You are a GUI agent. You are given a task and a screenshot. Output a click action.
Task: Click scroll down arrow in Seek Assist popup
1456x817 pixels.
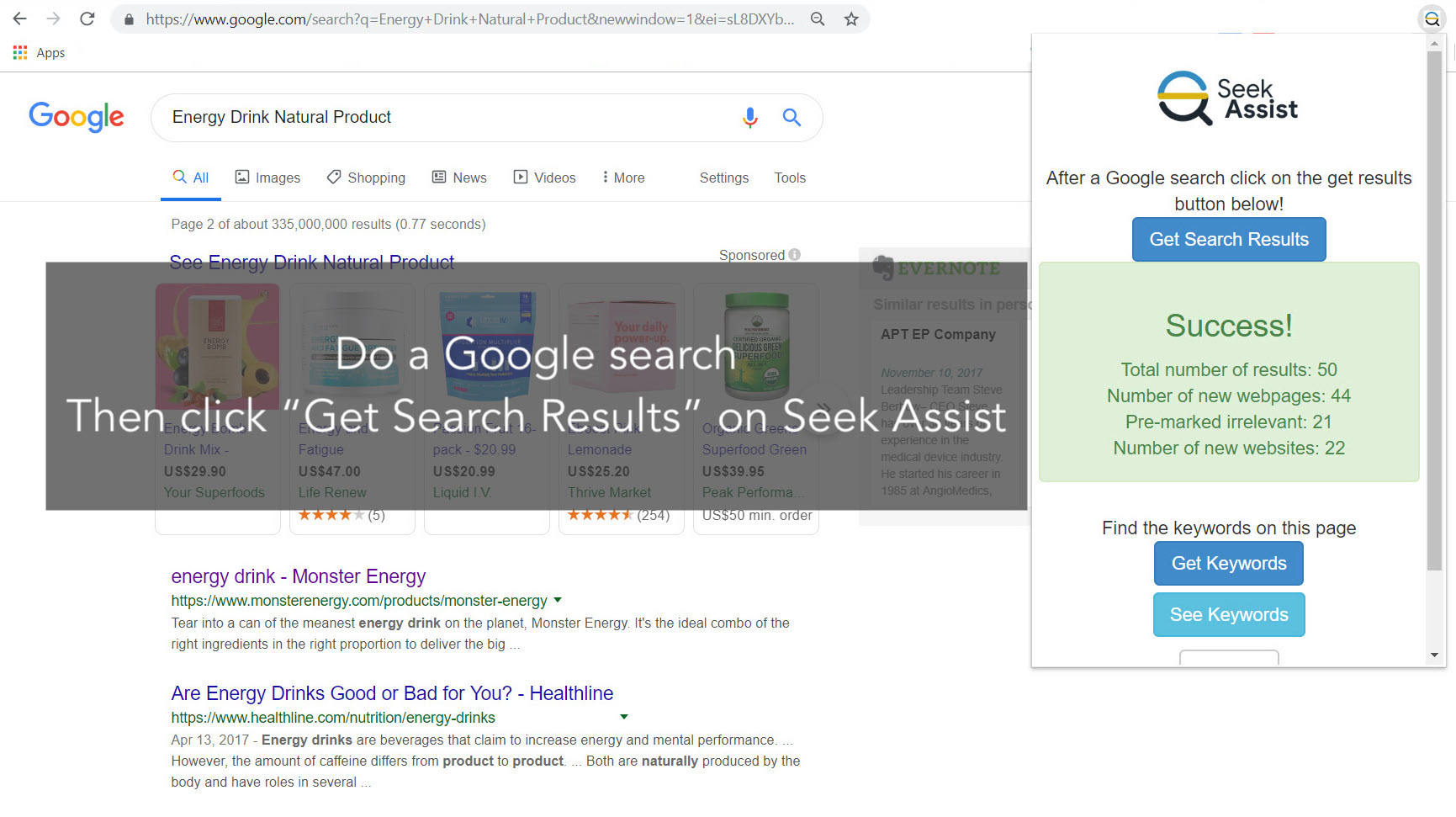1435,655
